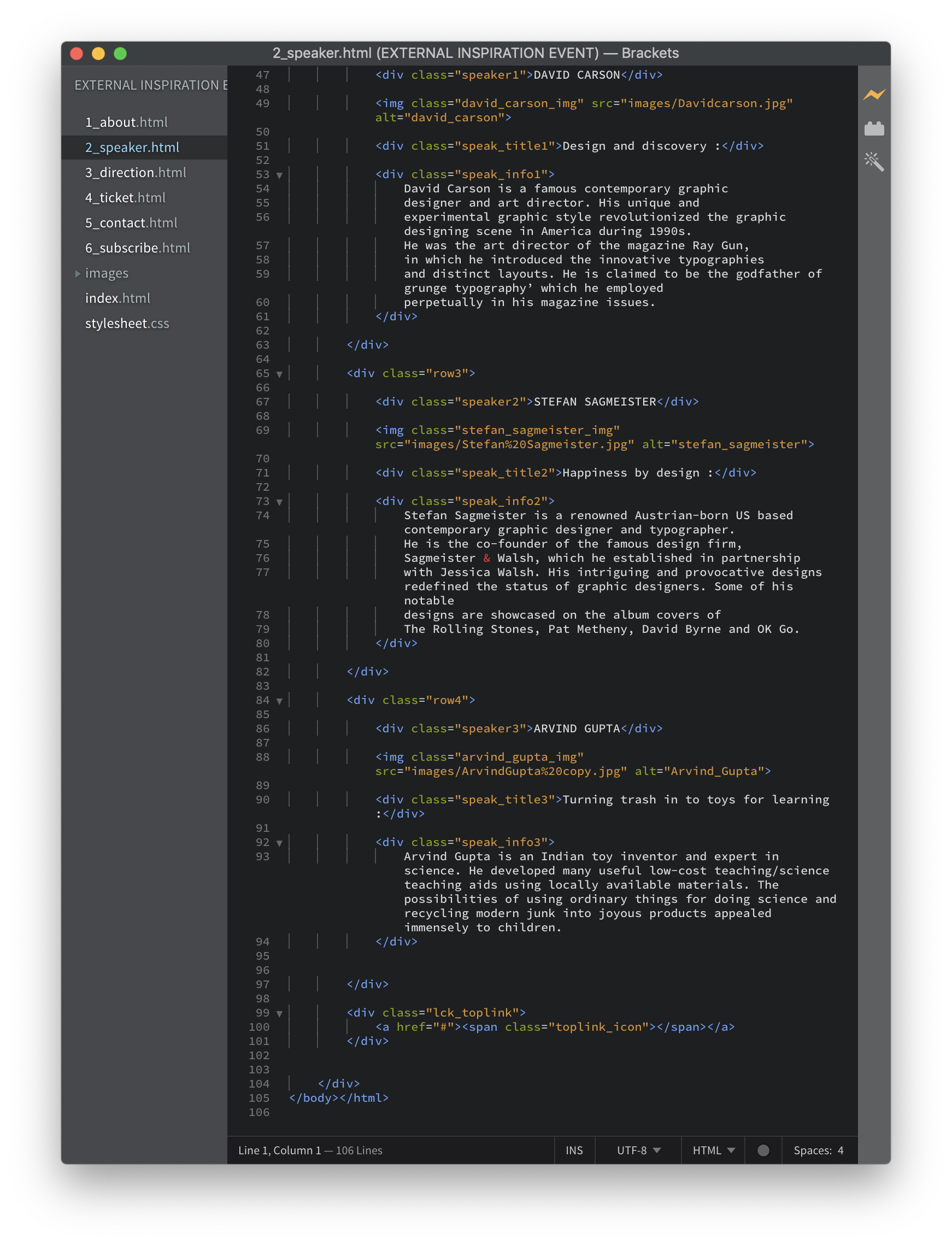This screenshot has height=1245, width=952.
Task: Click "Happiness by design :" text
Action: 638,473
